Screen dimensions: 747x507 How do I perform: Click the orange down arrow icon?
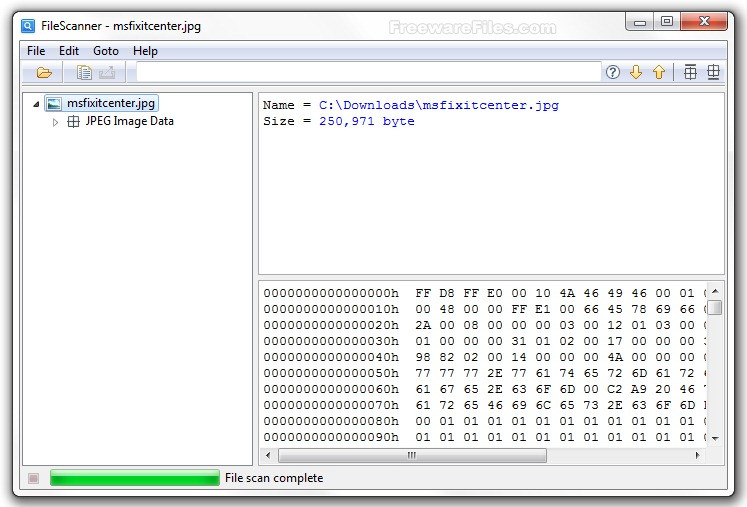pyautogui.click(x=636, y=72)
